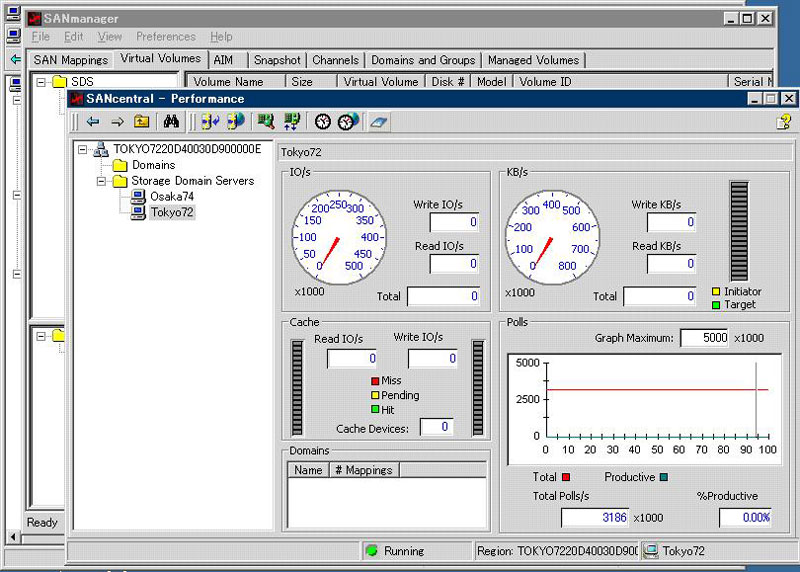
Task: Collapse the TOKYO7220D40030D900000E root node
Action: [82, 150]
